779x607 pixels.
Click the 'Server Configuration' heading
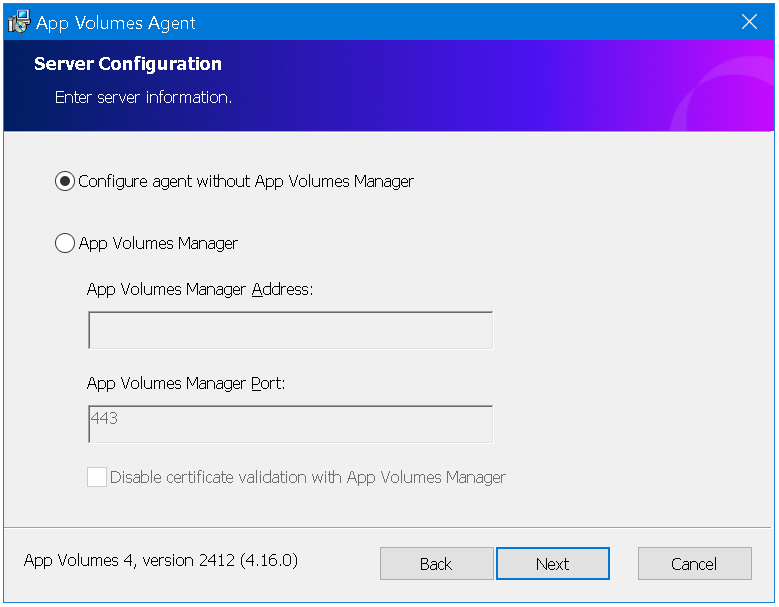coord(128,64)
